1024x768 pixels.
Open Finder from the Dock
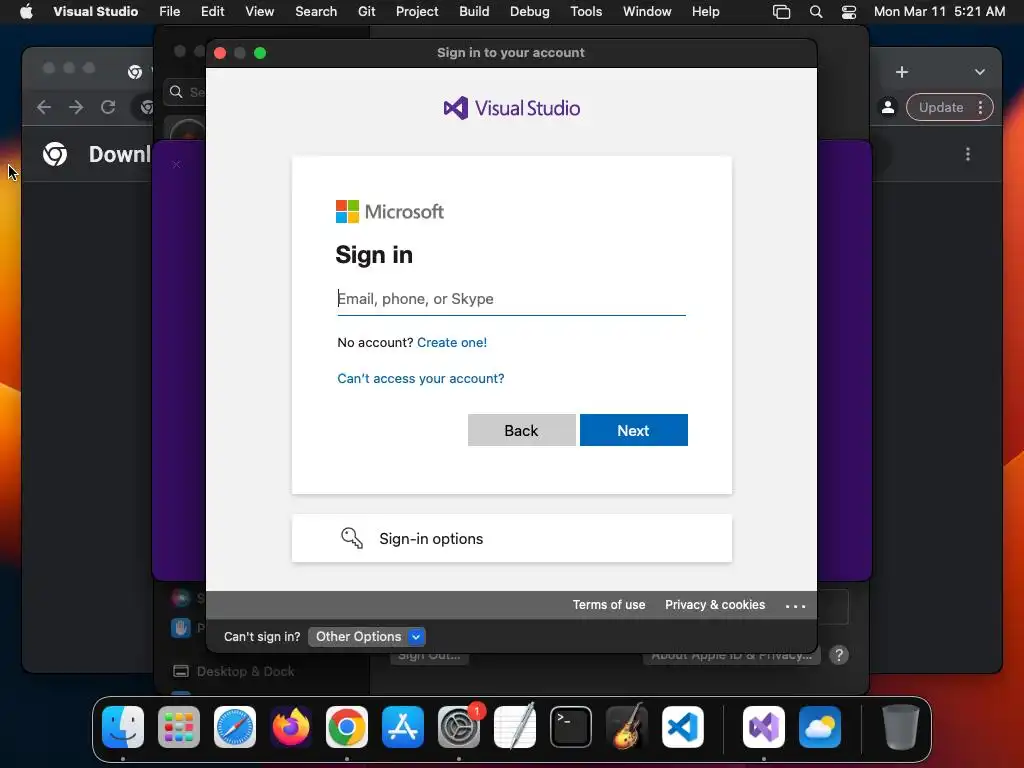click(123, 727)
